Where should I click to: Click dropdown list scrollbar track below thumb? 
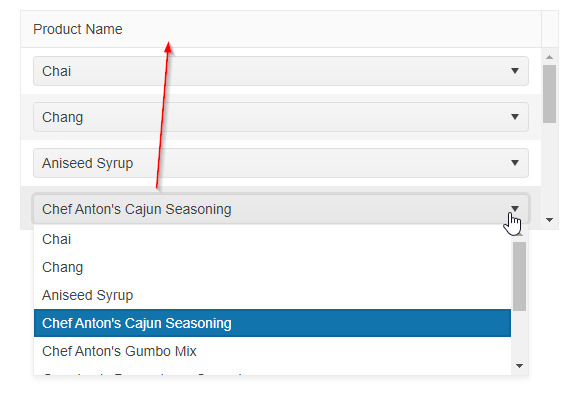point(519,336)
